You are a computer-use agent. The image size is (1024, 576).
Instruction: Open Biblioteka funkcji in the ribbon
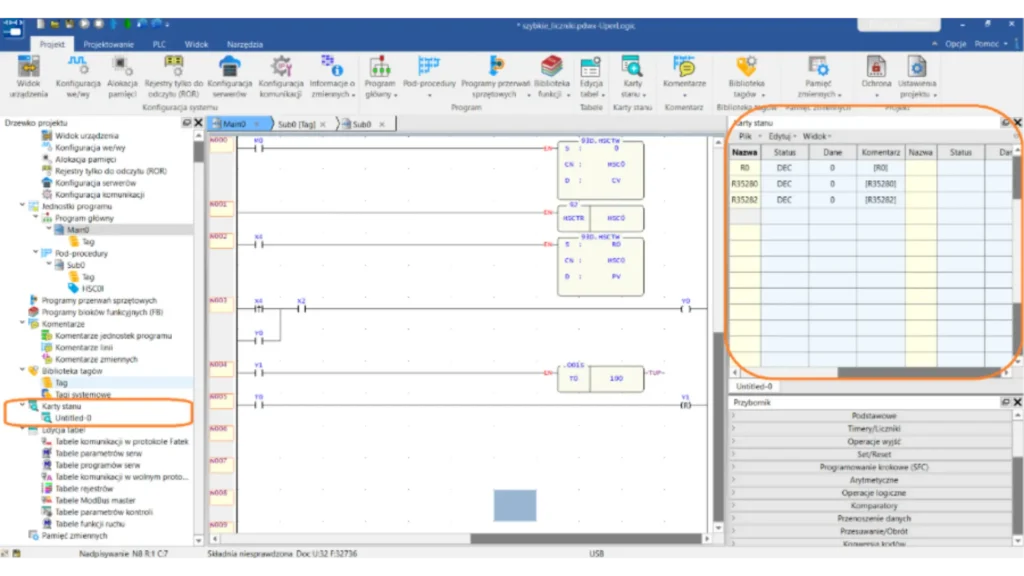pos(552,76)
